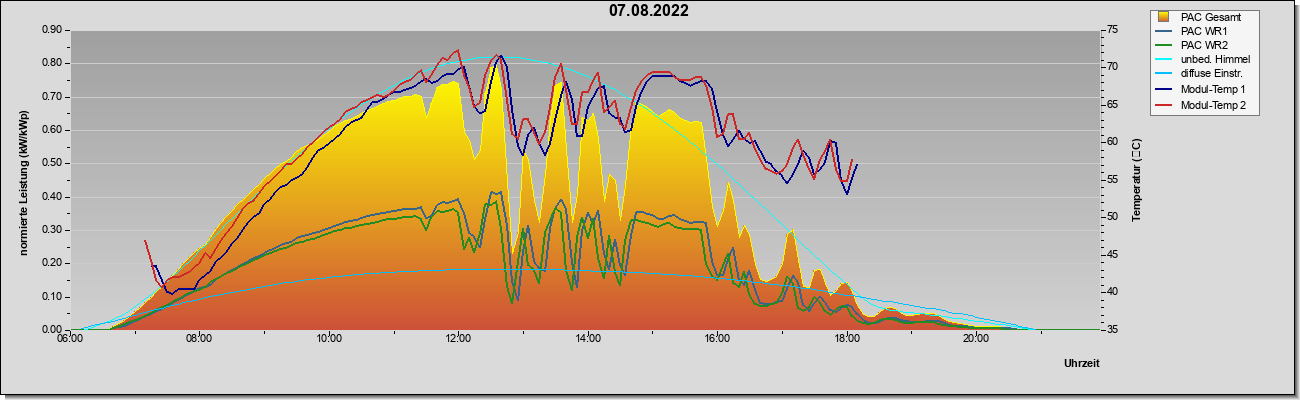The width and height of the screenshot is (1300, 400).
Task: Click the 40 temperature axis value
Action: (1112, 292)
